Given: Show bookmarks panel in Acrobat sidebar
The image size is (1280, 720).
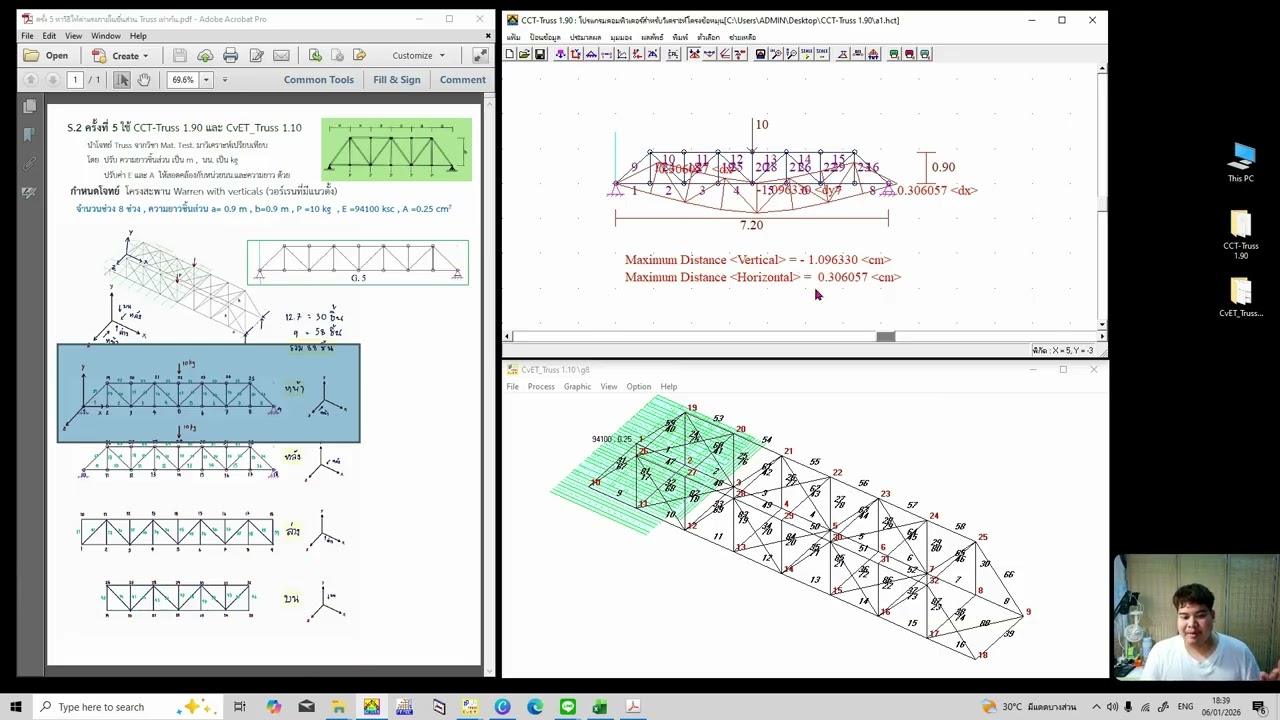Looking at the screenshot, I should [x=29, y=134].
